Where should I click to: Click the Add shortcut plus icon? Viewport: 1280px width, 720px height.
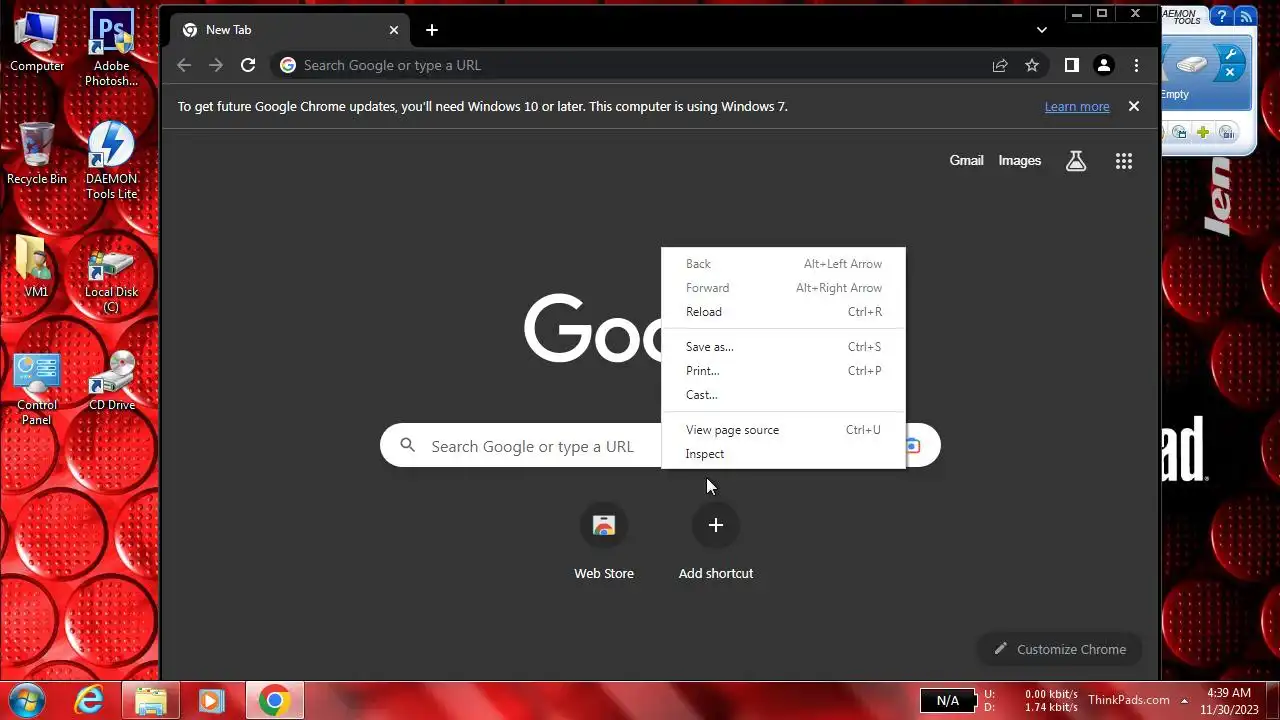[716, 526]
